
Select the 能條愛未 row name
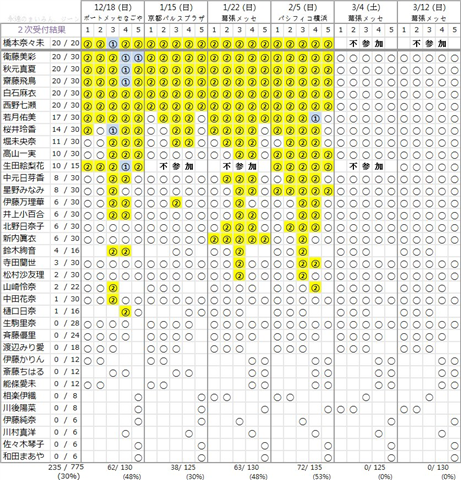click(19, 384)
